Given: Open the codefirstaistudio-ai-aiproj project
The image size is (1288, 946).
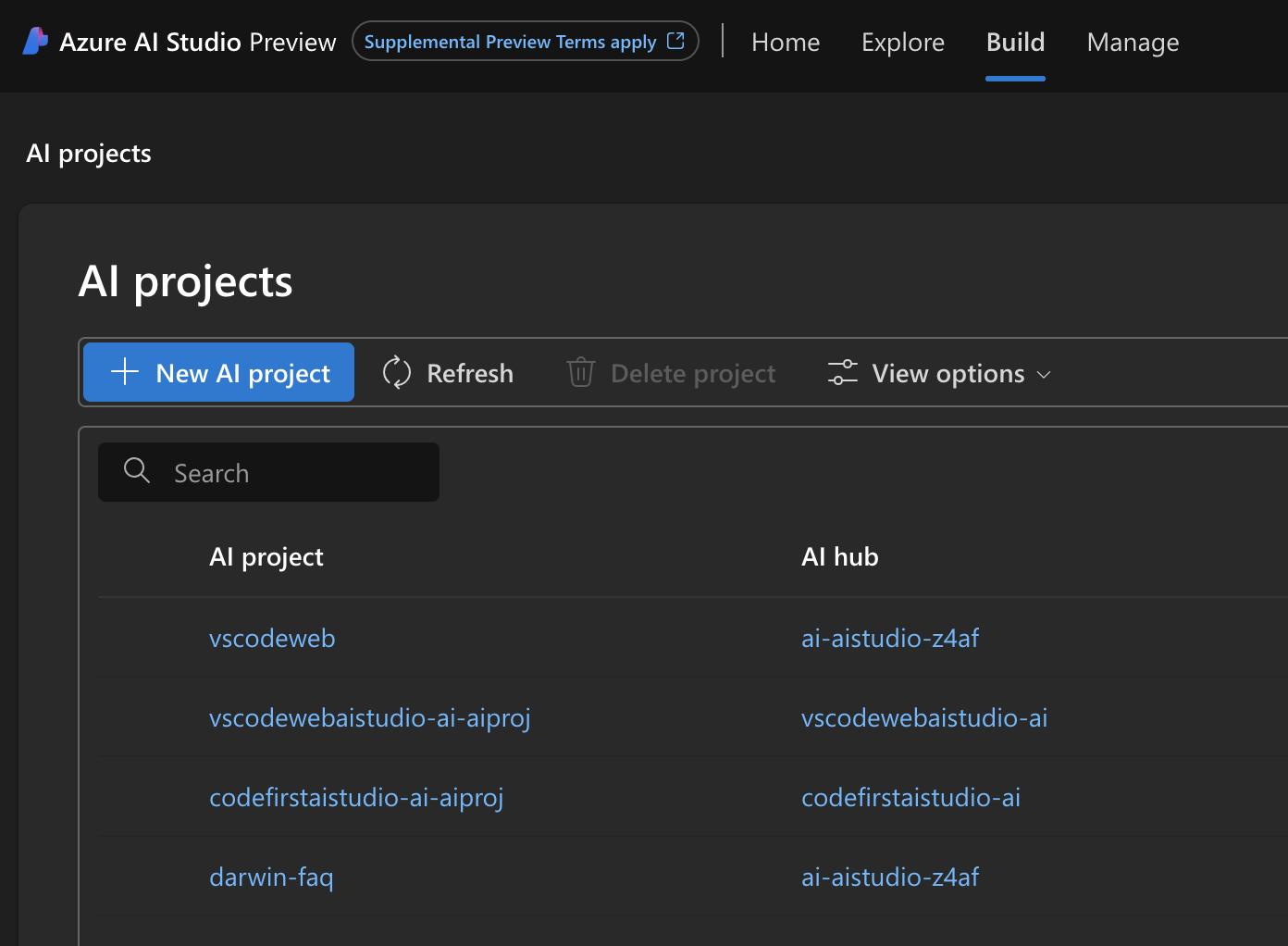Looking at the screenshot, I should tap(356, 798).
